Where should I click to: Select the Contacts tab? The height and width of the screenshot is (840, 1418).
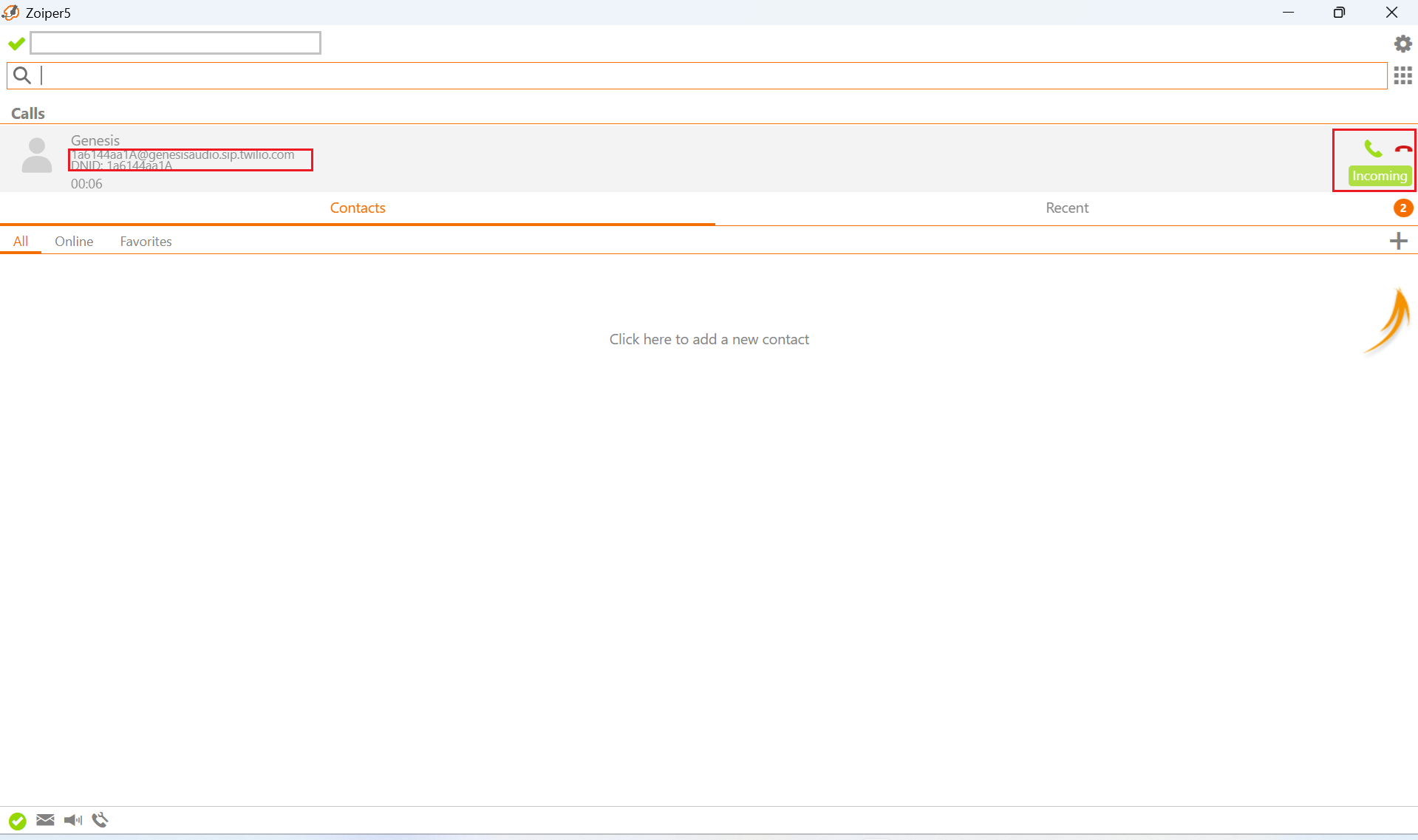[x=358, y=208]
